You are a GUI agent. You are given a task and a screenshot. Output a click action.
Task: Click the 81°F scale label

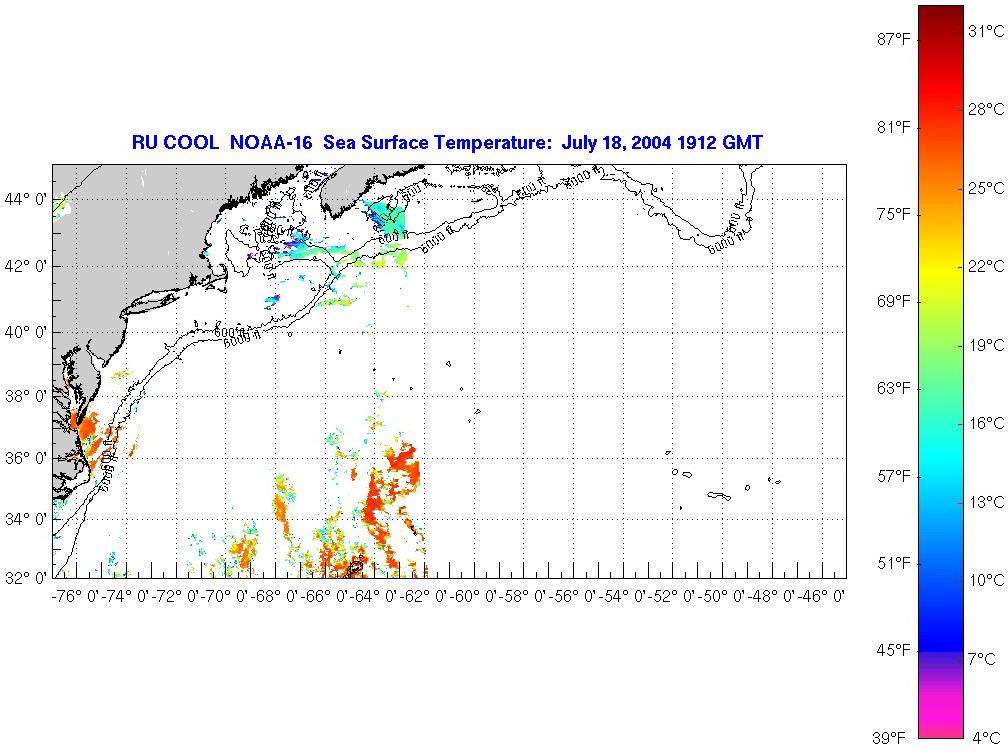click(894, 127)
